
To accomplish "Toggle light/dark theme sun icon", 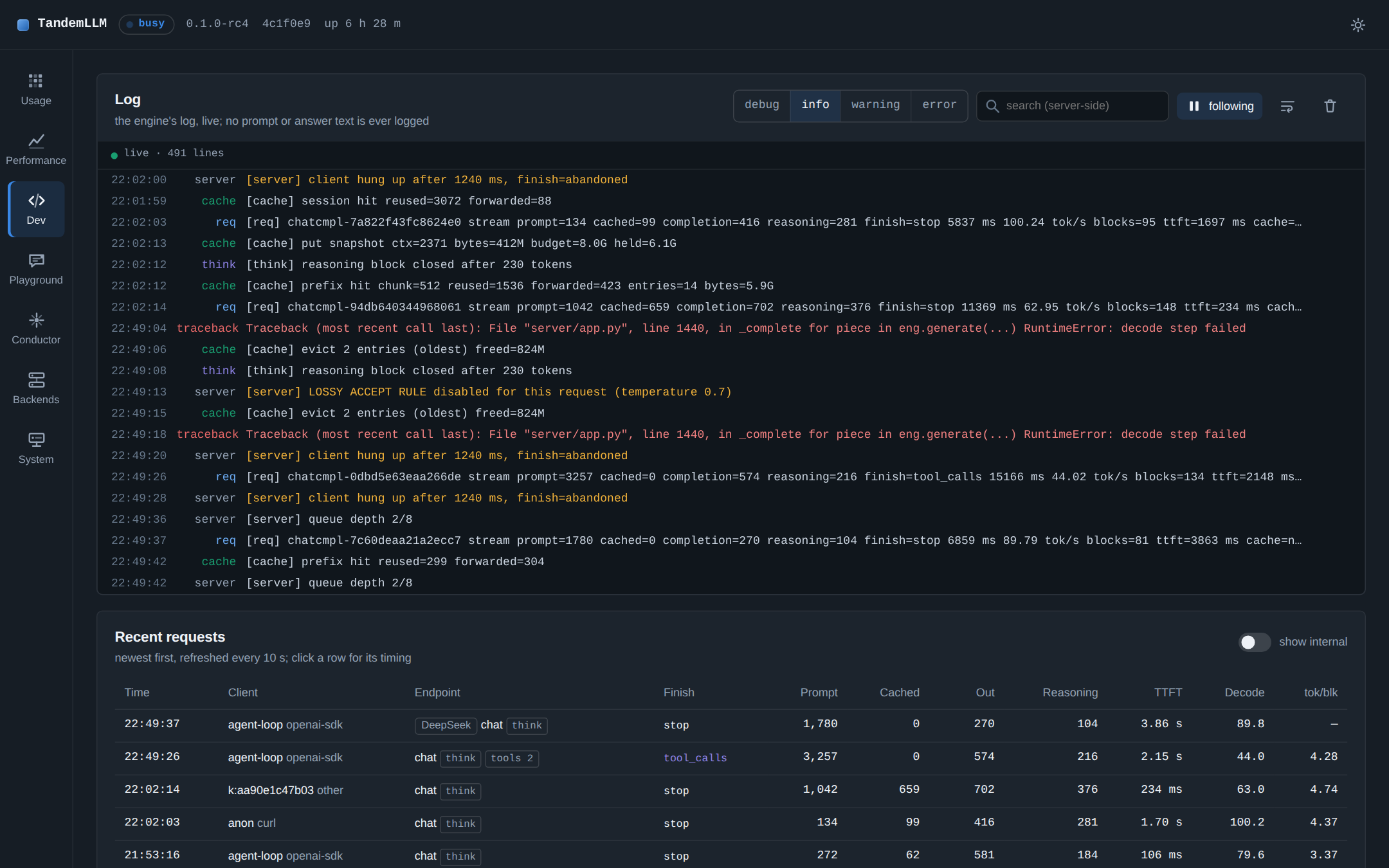I will click(x=1357, y=24).
